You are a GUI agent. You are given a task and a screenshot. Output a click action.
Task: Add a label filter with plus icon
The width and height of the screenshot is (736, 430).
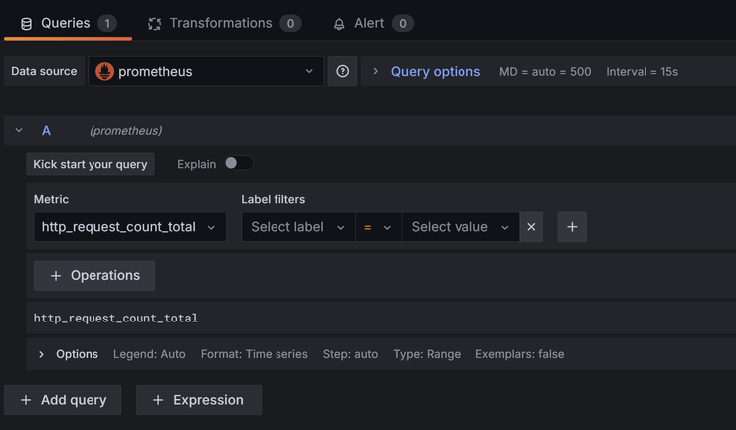(572, 227)
